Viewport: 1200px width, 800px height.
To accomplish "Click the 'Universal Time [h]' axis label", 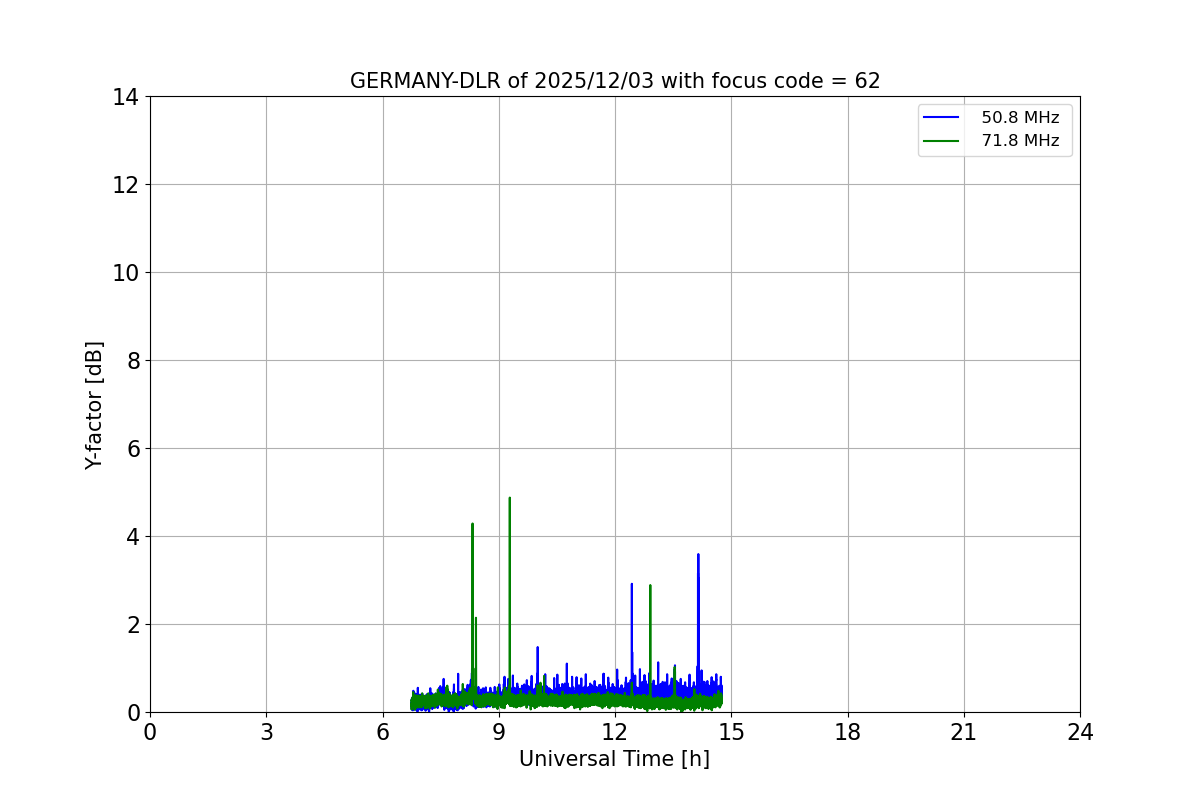I will click(614, 759).
